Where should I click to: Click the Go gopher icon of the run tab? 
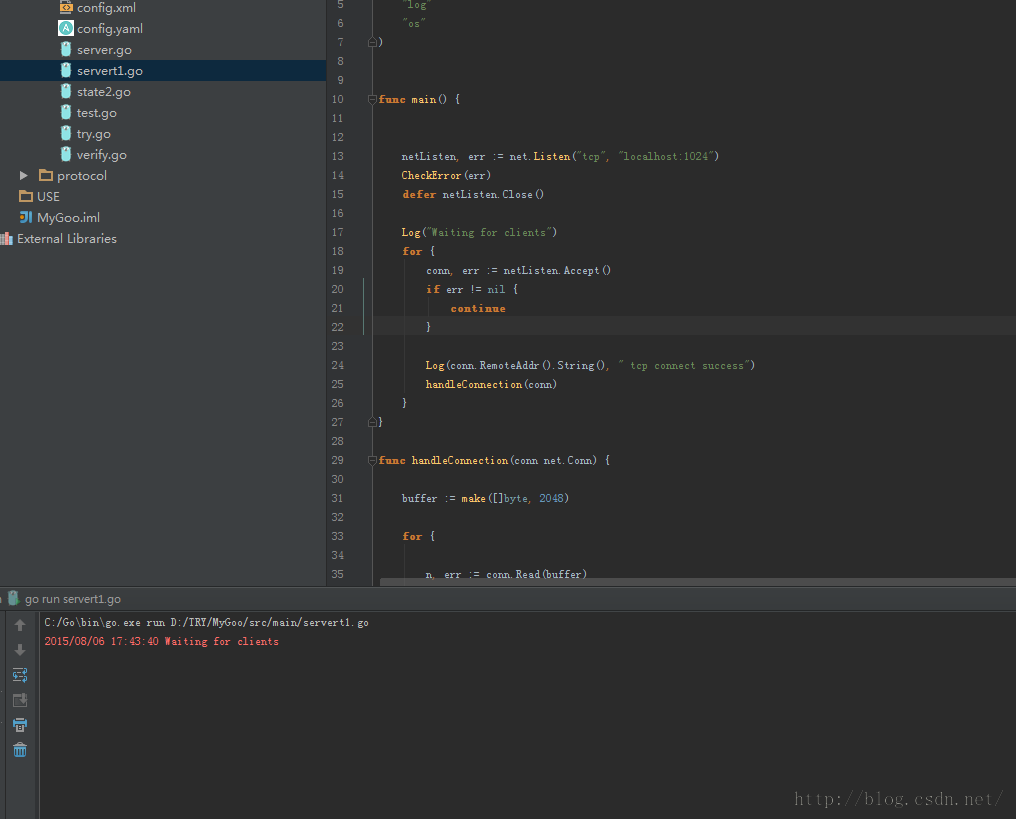14,598
